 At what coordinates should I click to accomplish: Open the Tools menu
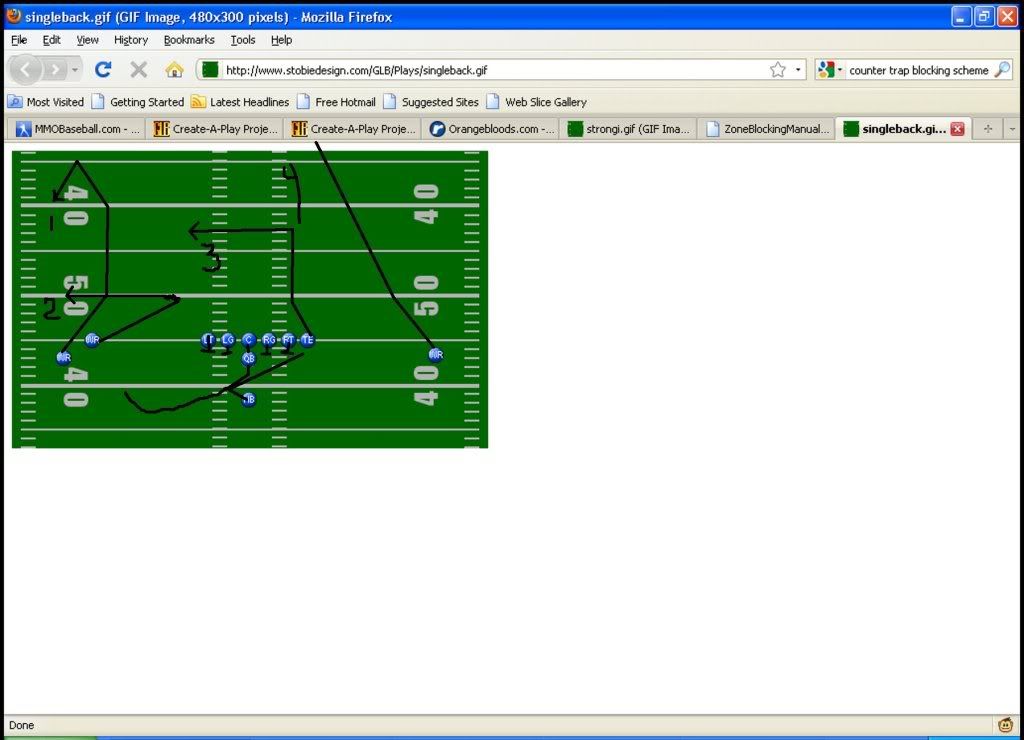(243, 40)
